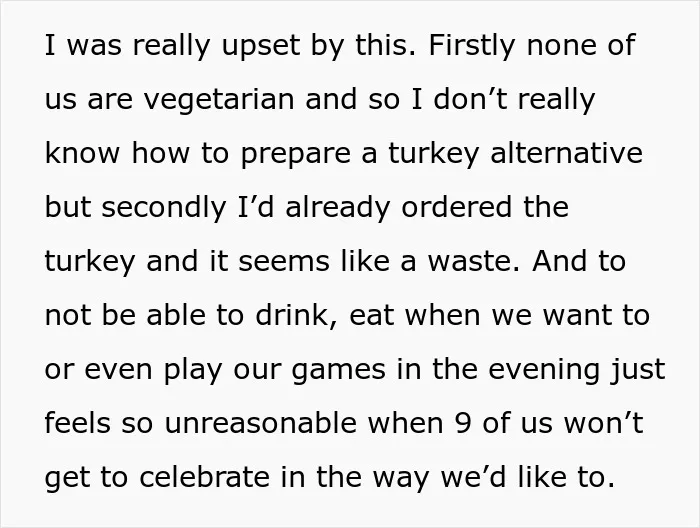
Task: Click the word "we'd" in the last line
Action: pos(474,477)
